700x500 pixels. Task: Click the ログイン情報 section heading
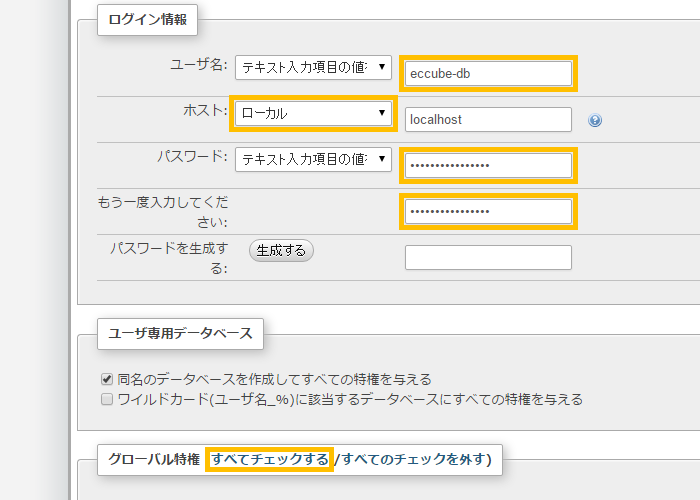pos(147,19)
